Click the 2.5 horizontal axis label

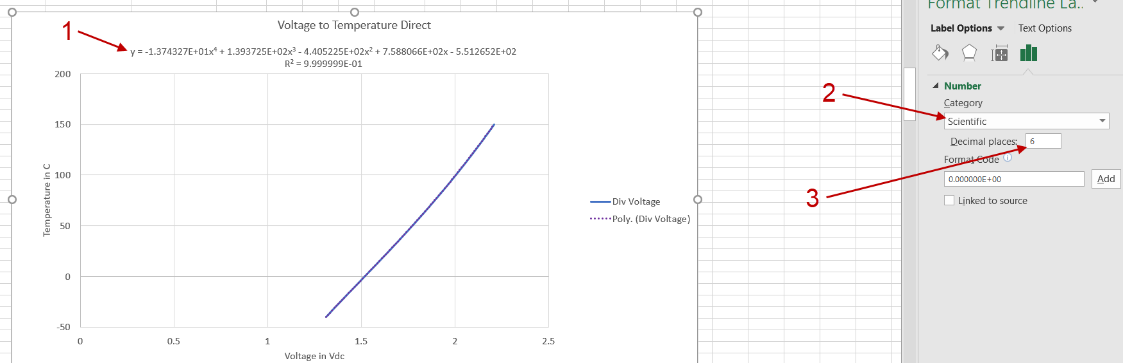(549, 342)
